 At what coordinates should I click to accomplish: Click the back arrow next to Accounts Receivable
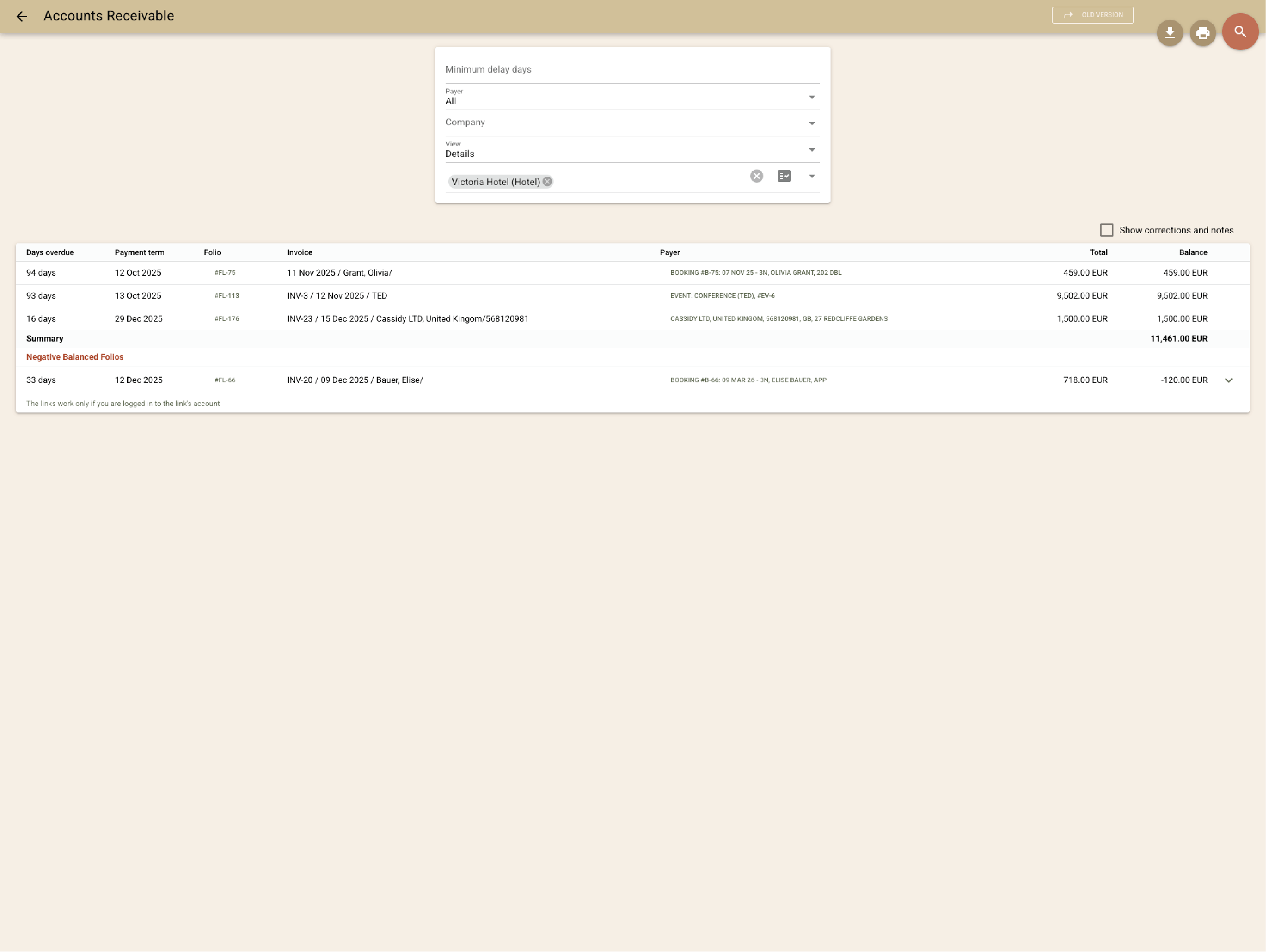pos(23,16)
